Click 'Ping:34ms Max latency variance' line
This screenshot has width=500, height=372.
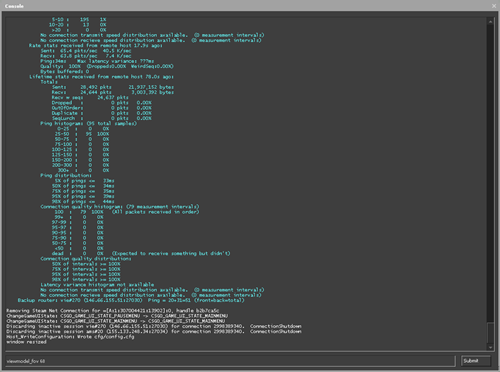(x=97, y=61)
